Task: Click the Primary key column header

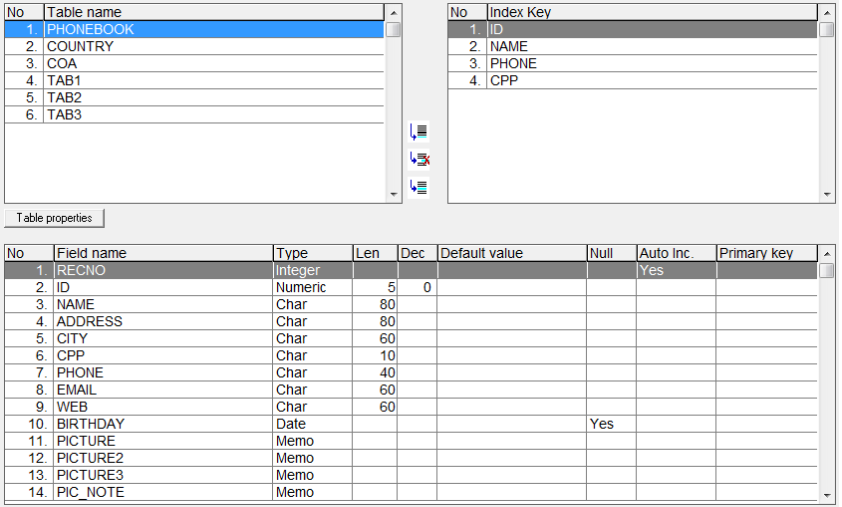Action: (767, 253)
